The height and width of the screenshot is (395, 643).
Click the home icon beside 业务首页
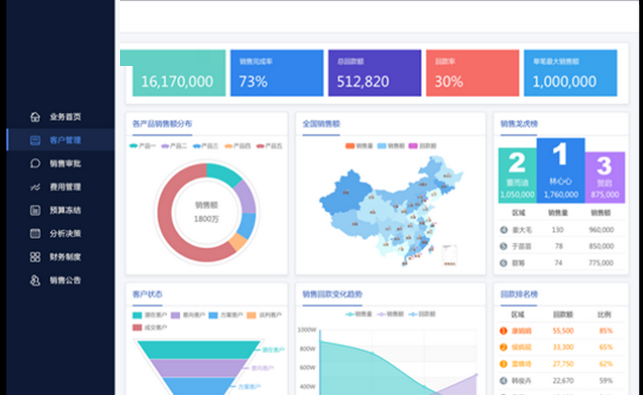pos(35,117)
